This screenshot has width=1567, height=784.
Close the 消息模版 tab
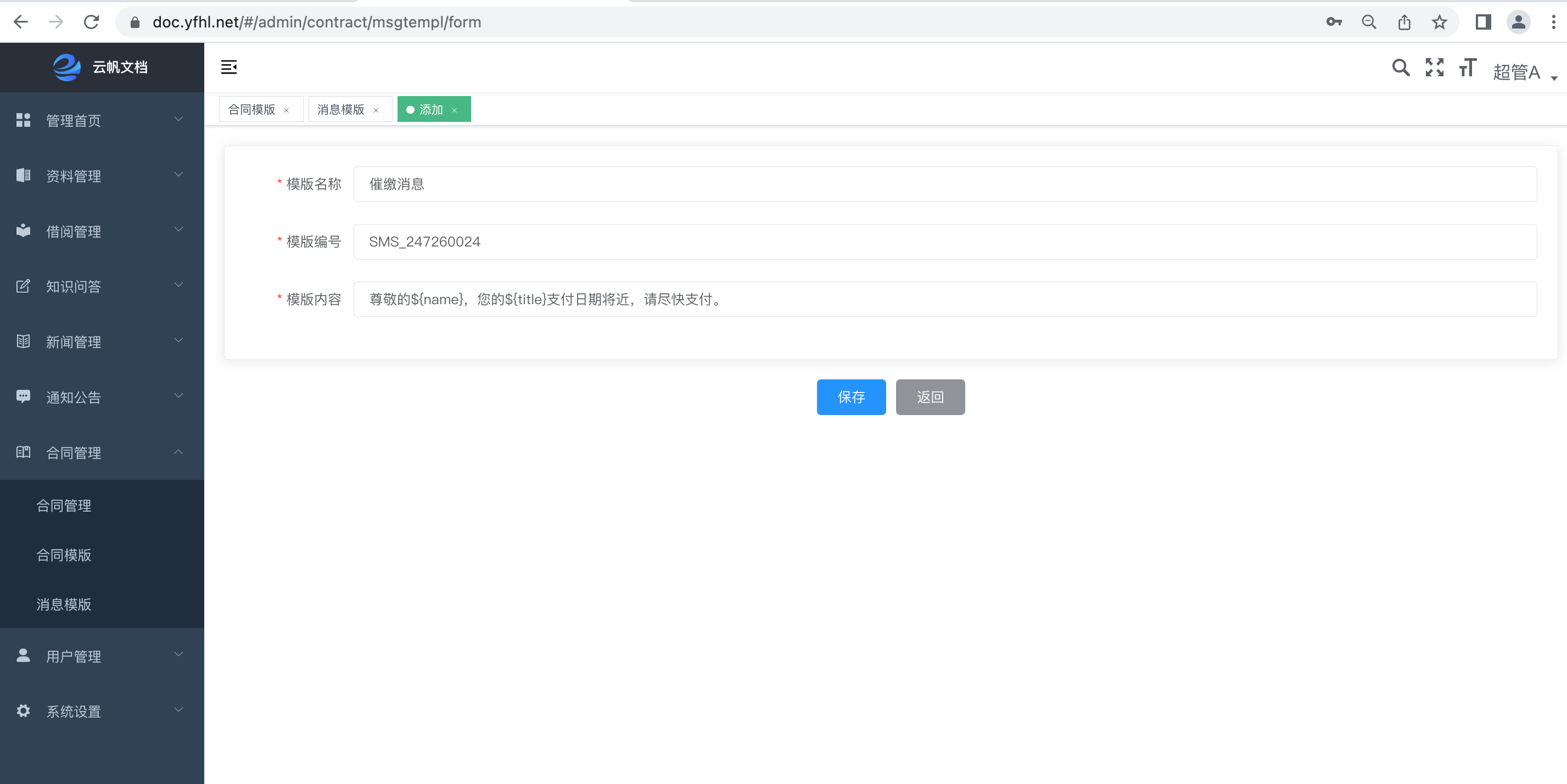pos(376,111)
